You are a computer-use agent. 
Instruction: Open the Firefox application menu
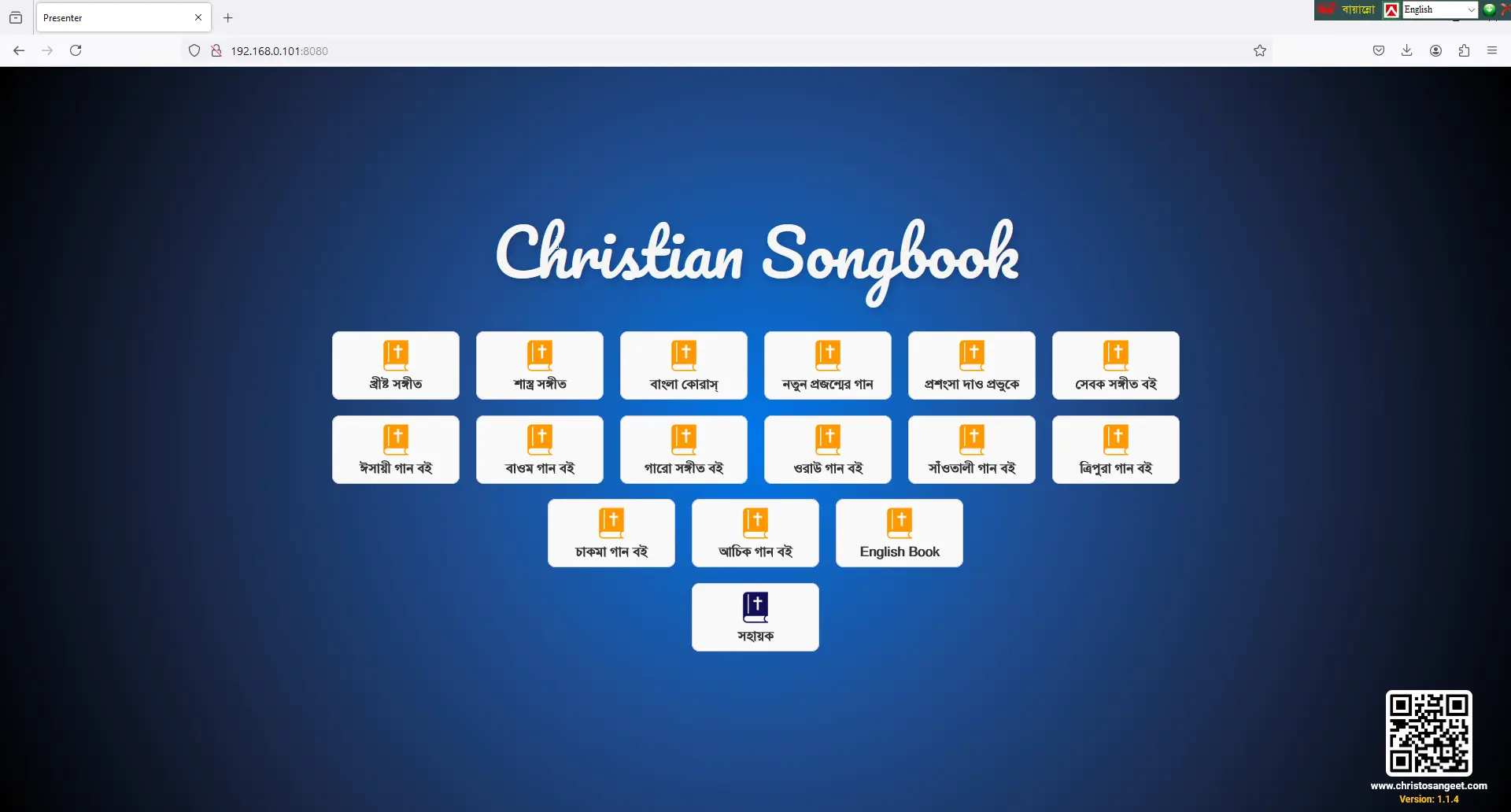click(x=1492, y=50)
